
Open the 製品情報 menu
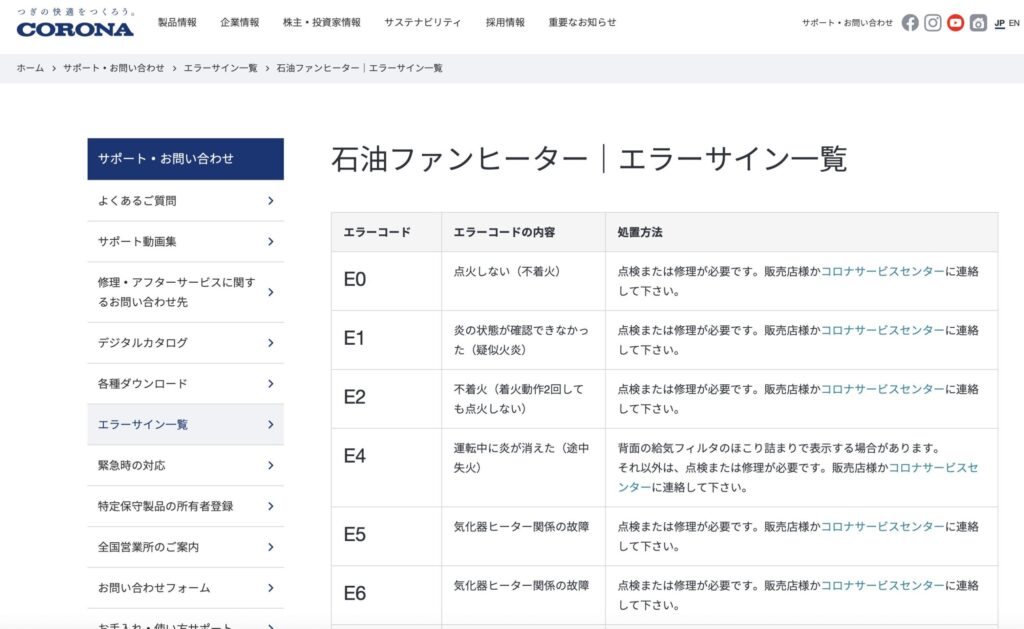(176, 20)
